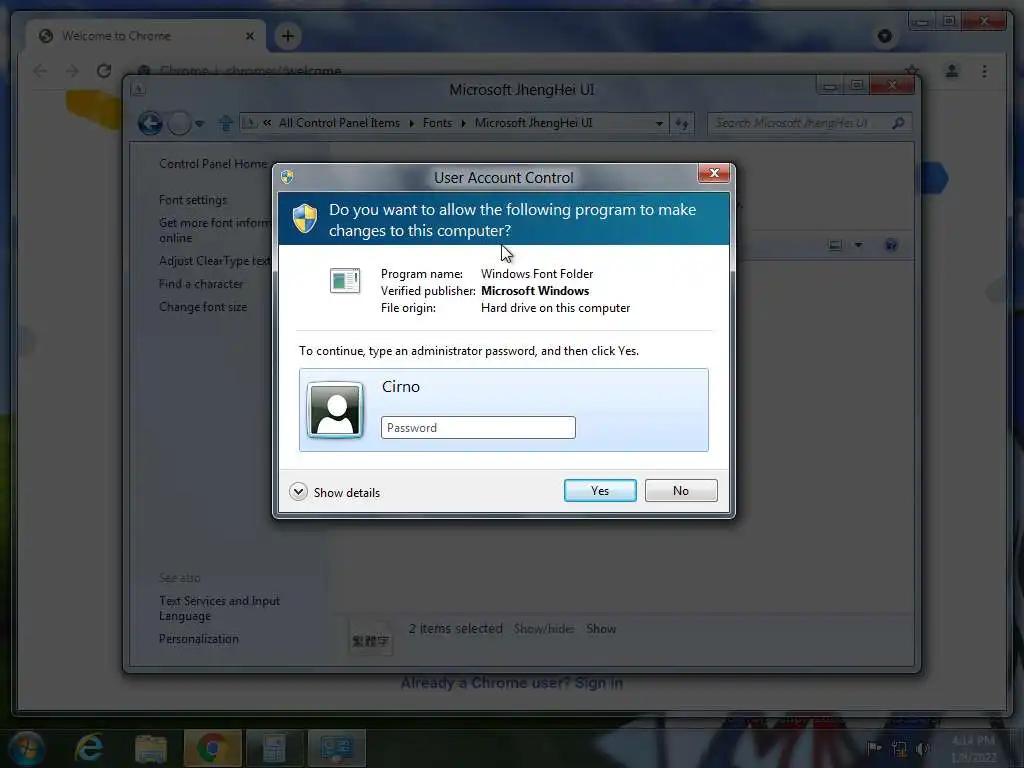Click the taskbar clock
This screenshot has width=1024, height=768.
click(973, 748)
